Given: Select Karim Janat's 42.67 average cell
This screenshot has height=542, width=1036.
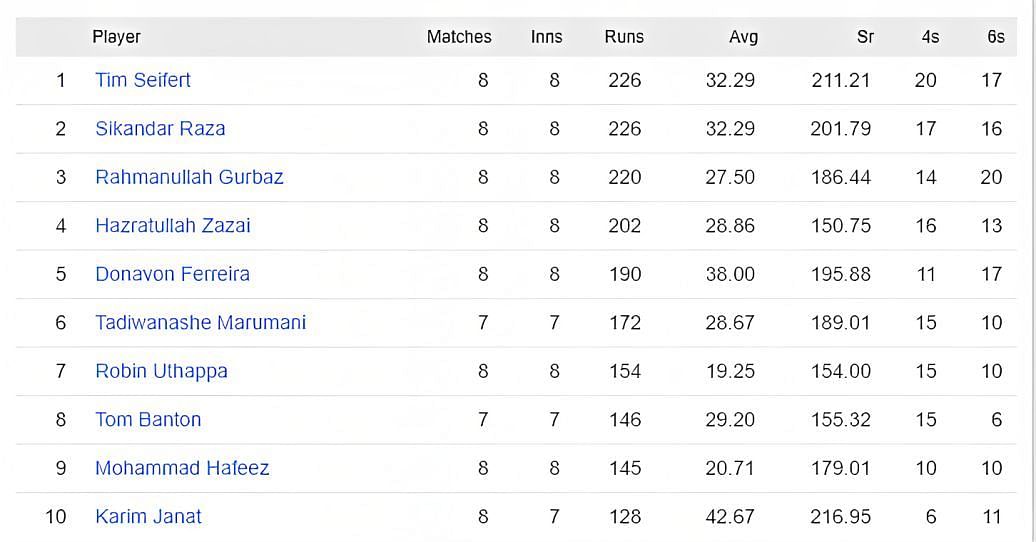Looking at the screenshot, I should point(730,516).
